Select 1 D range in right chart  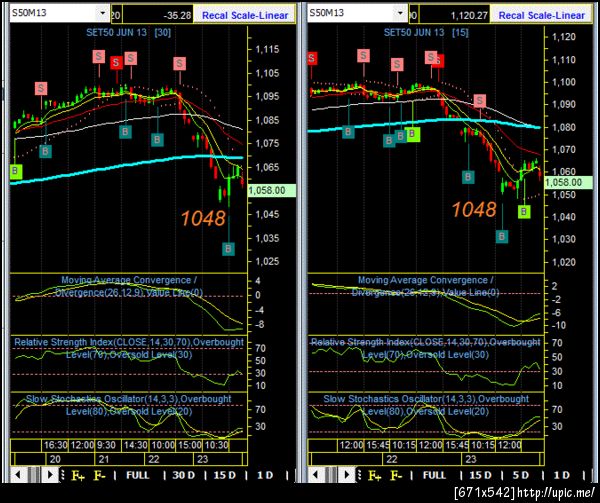click(562, 475)
